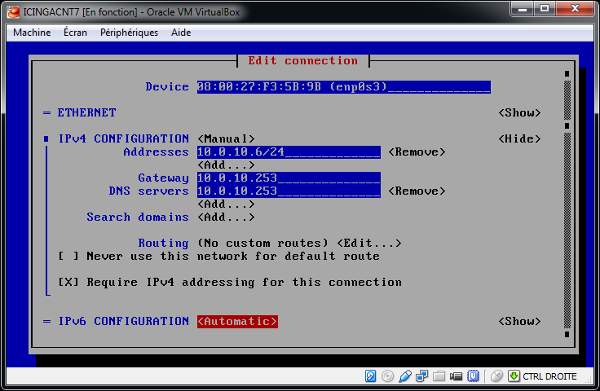Hide the IPv4 CONFIGURATION section
This screenshot has width=600, height=391.
point(520,138)
